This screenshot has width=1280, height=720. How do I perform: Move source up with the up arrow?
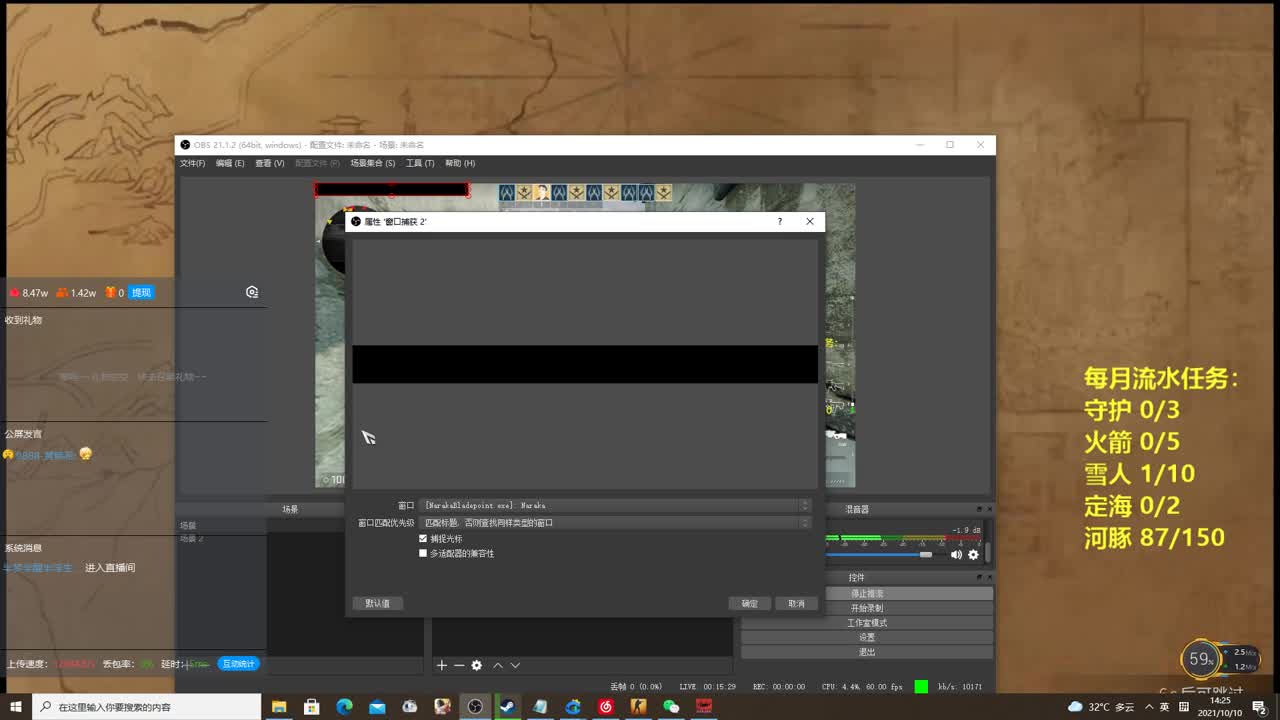click(x=498, y=665)
